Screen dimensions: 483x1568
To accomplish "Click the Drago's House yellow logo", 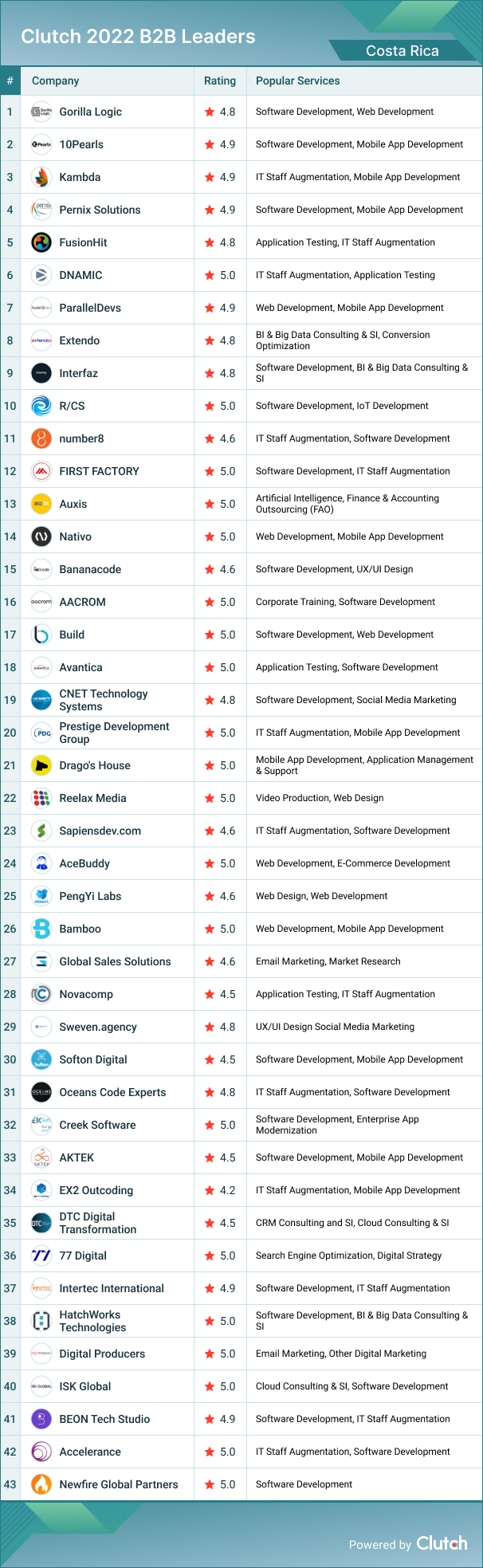I will click(x=41, y=765).
